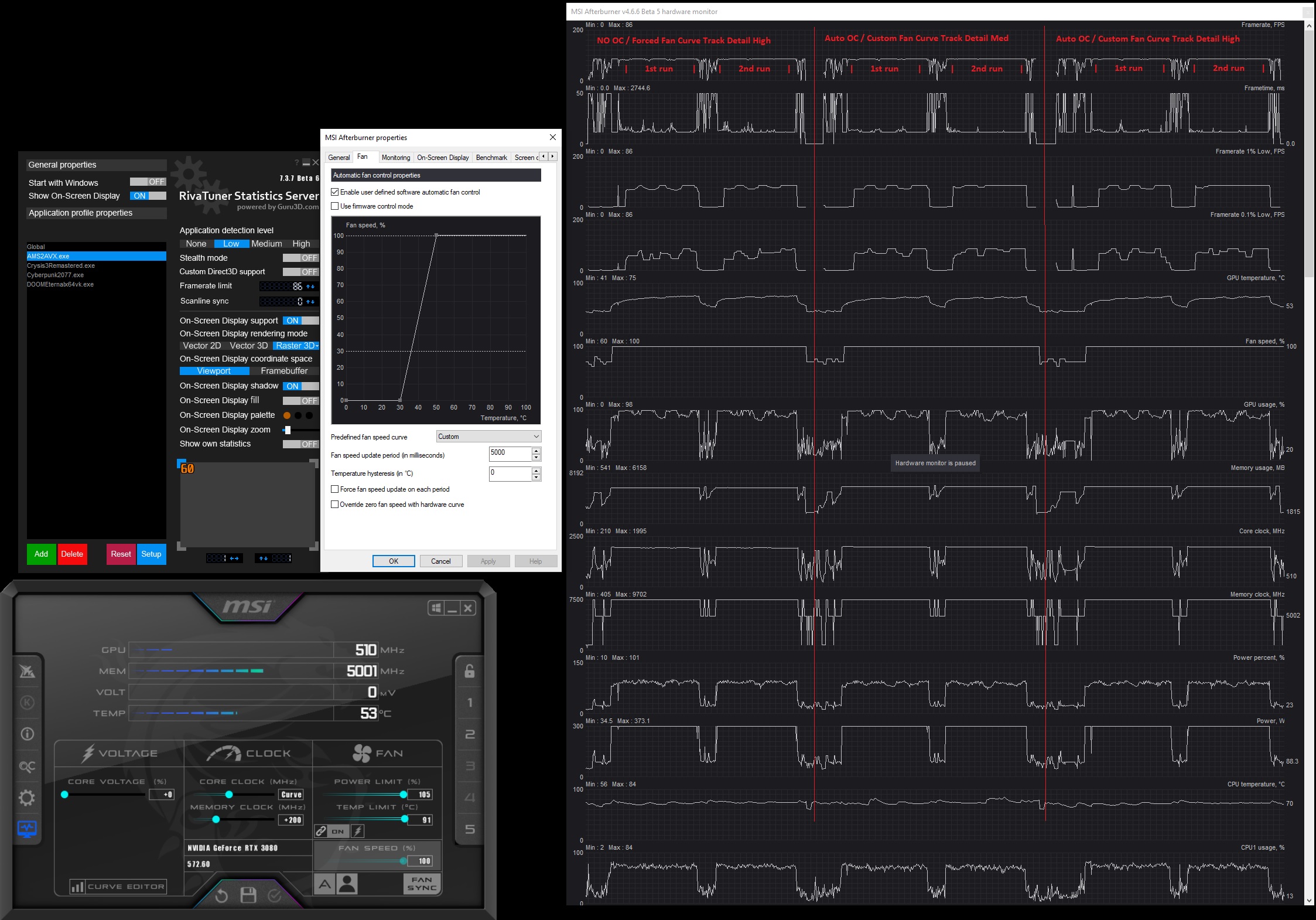Open Raster 3D dropdown arrow
This screenshot has height=920, width=1316.
[317, 346]
